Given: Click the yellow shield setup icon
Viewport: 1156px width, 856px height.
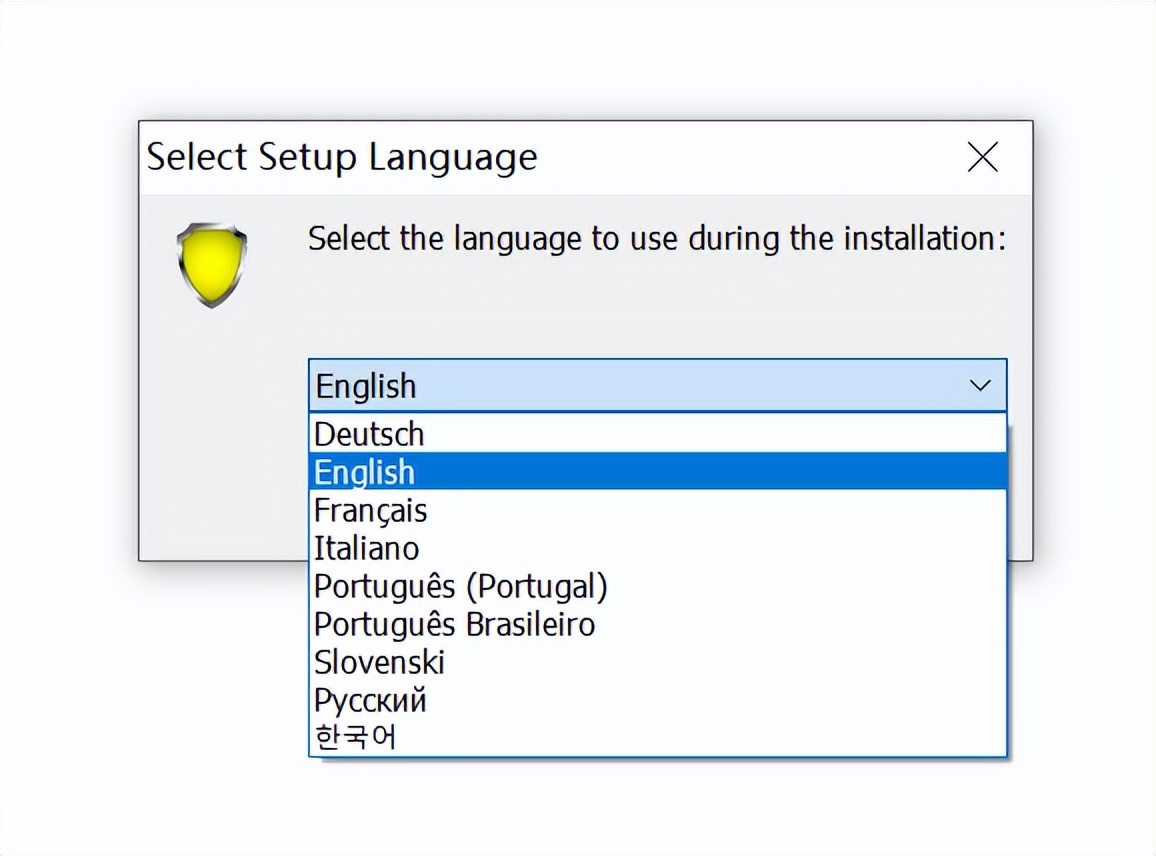Looking at the screenshot, I should (x=211, y=264).
